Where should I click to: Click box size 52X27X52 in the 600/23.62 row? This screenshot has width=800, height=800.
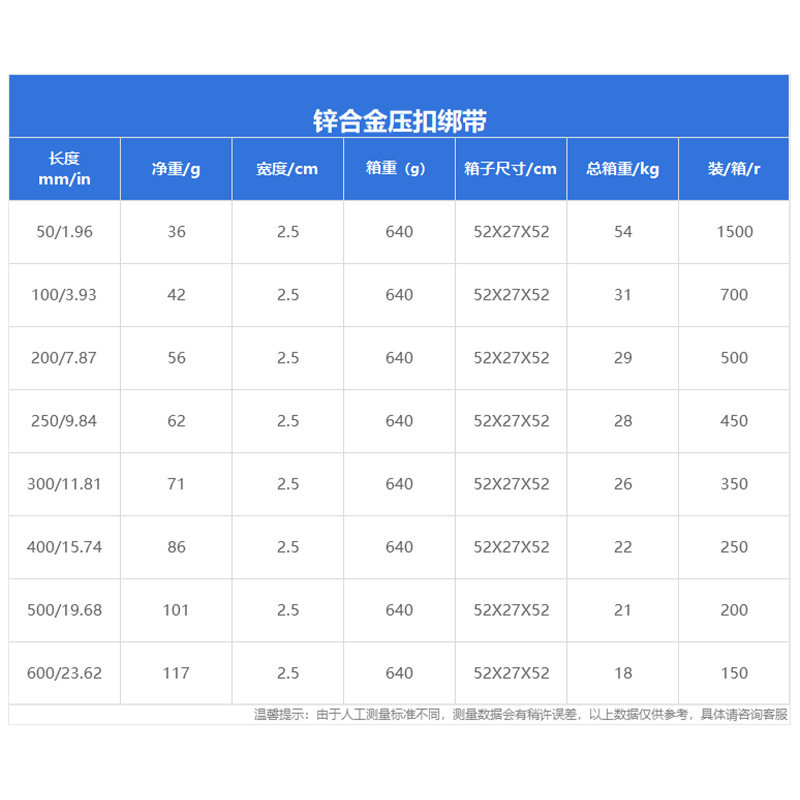[x=511, y=673]
